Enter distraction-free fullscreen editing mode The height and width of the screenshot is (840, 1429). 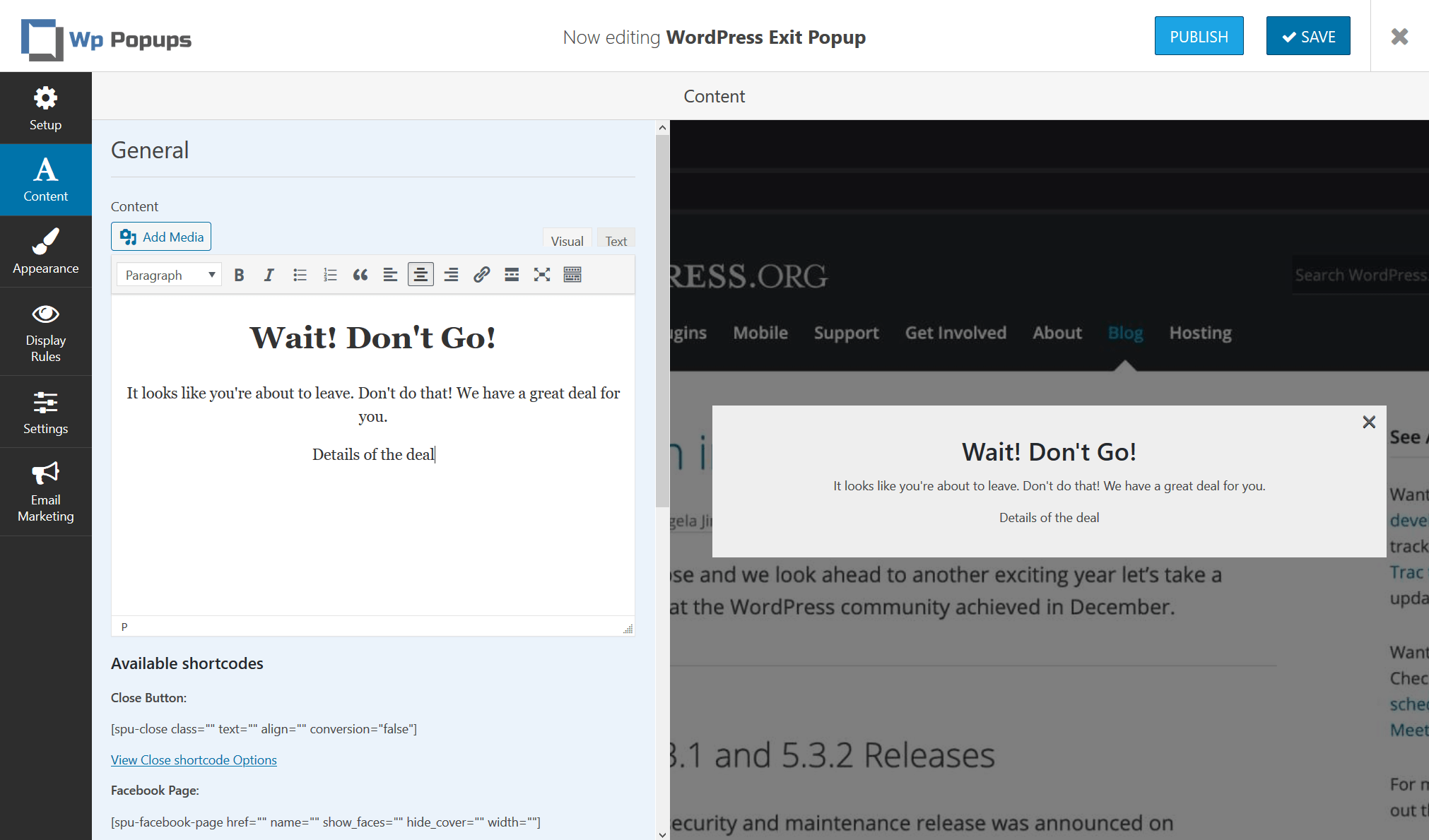pos(541,274)
